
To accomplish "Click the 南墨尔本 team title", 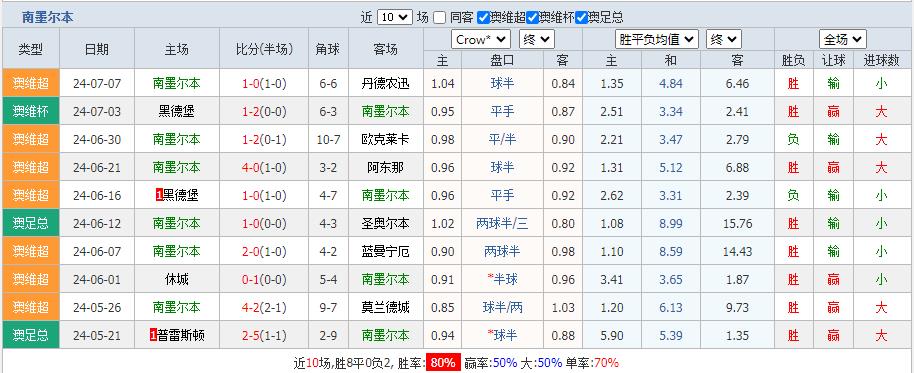I will tap(47, 17).
